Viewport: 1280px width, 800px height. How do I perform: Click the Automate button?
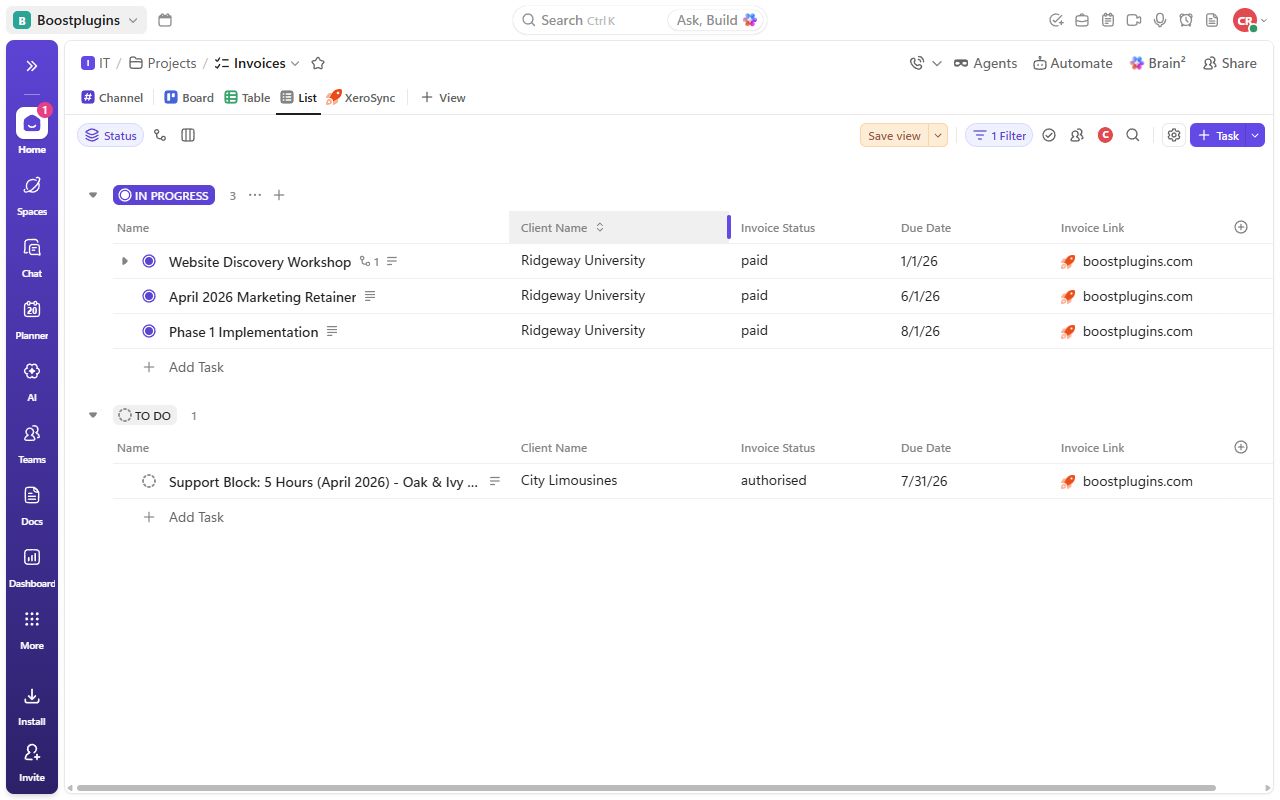[x=1072, y=63]
